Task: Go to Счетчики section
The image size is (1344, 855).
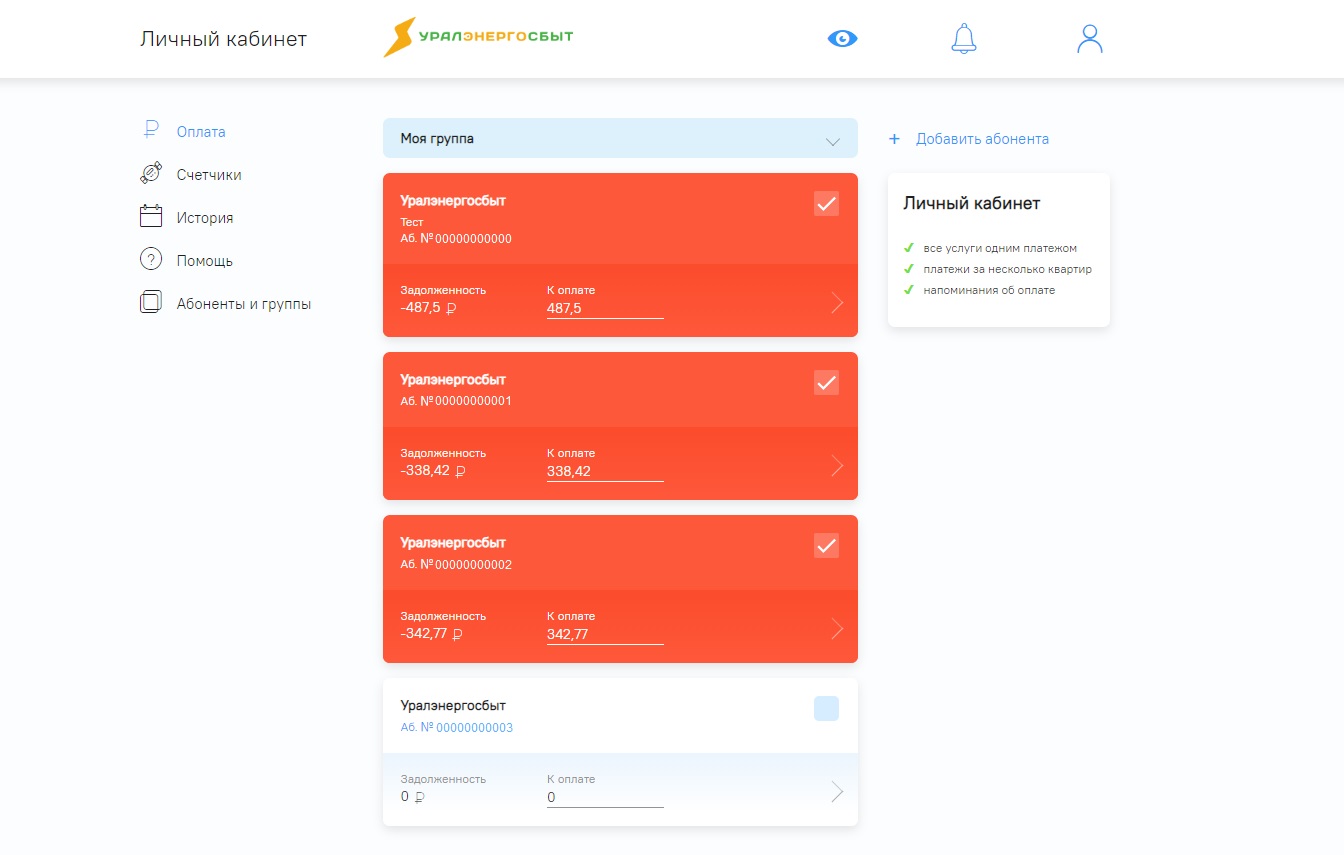Action: 209,175
